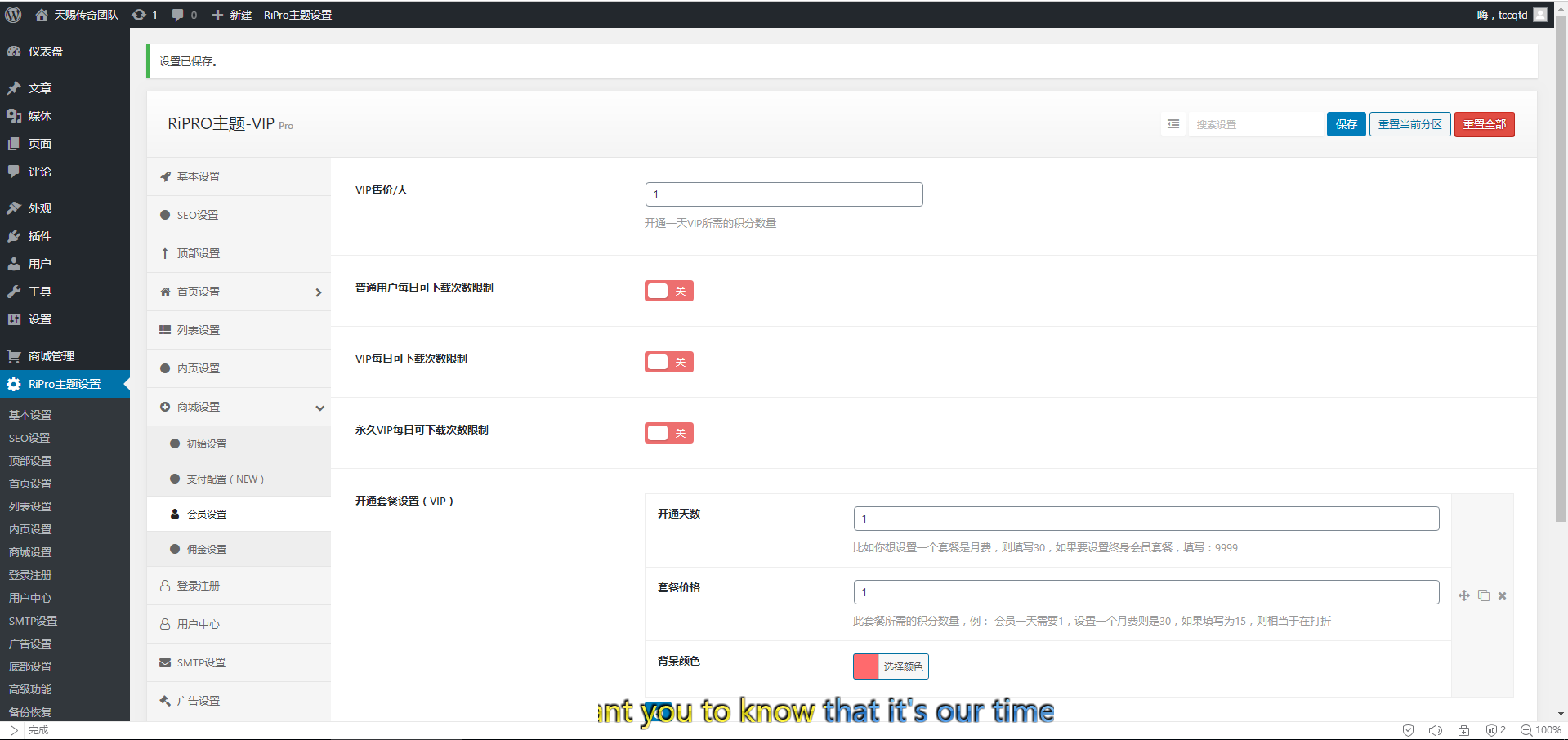The image size is (1568, 740).
Task: Click the volume icon in status bar
Action: click(x=1435, y=730)
